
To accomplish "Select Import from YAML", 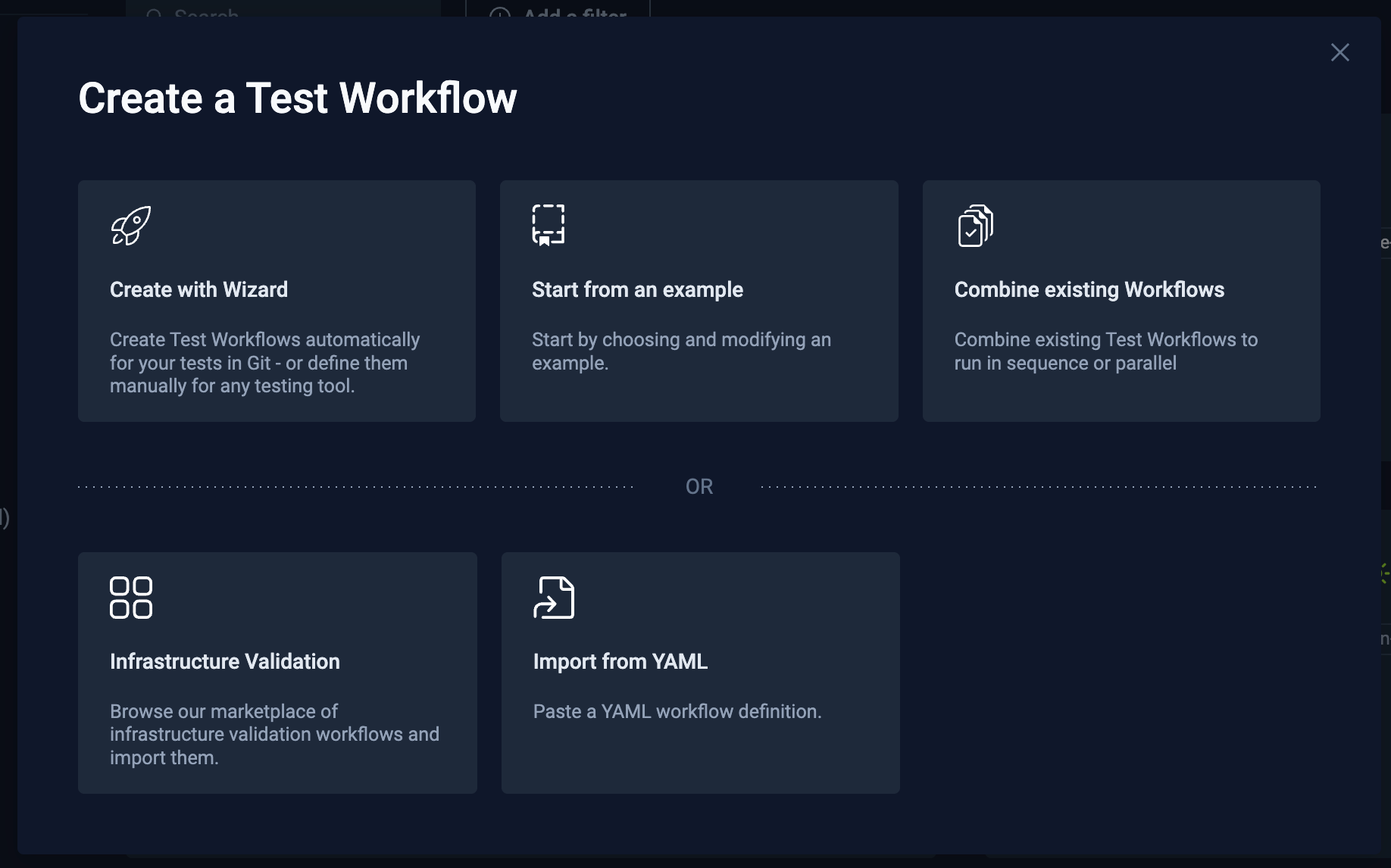I will tap(700, 673).
